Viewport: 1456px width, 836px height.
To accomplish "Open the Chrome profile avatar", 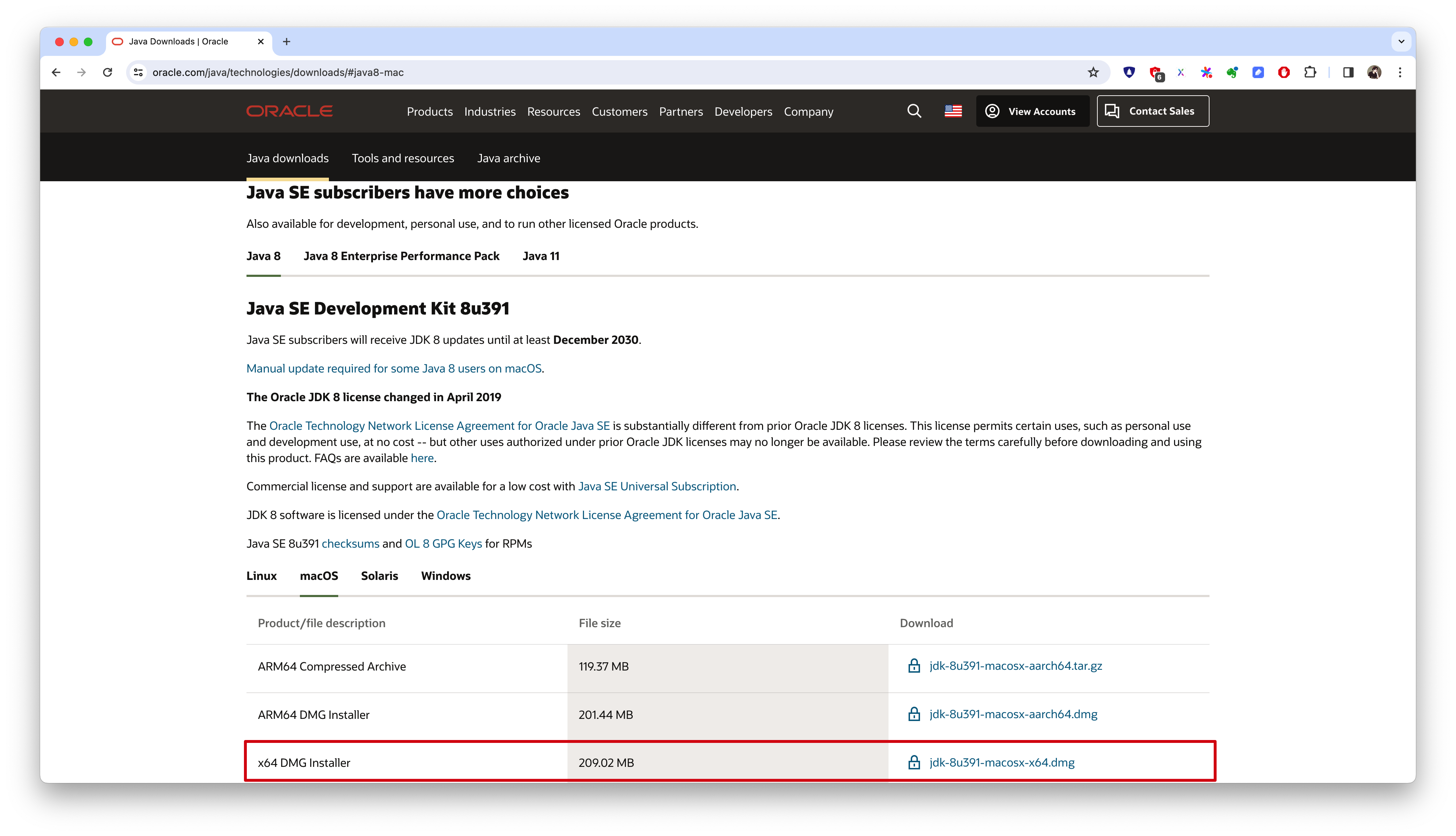I will point(1374,72).
